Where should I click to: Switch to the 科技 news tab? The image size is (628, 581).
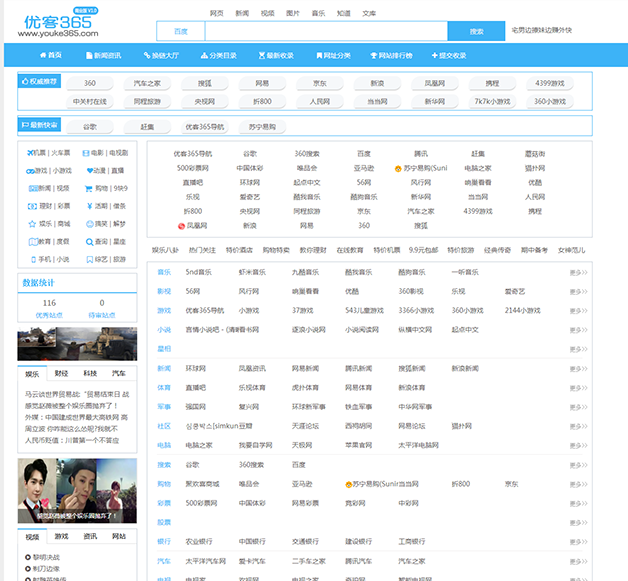90,373
